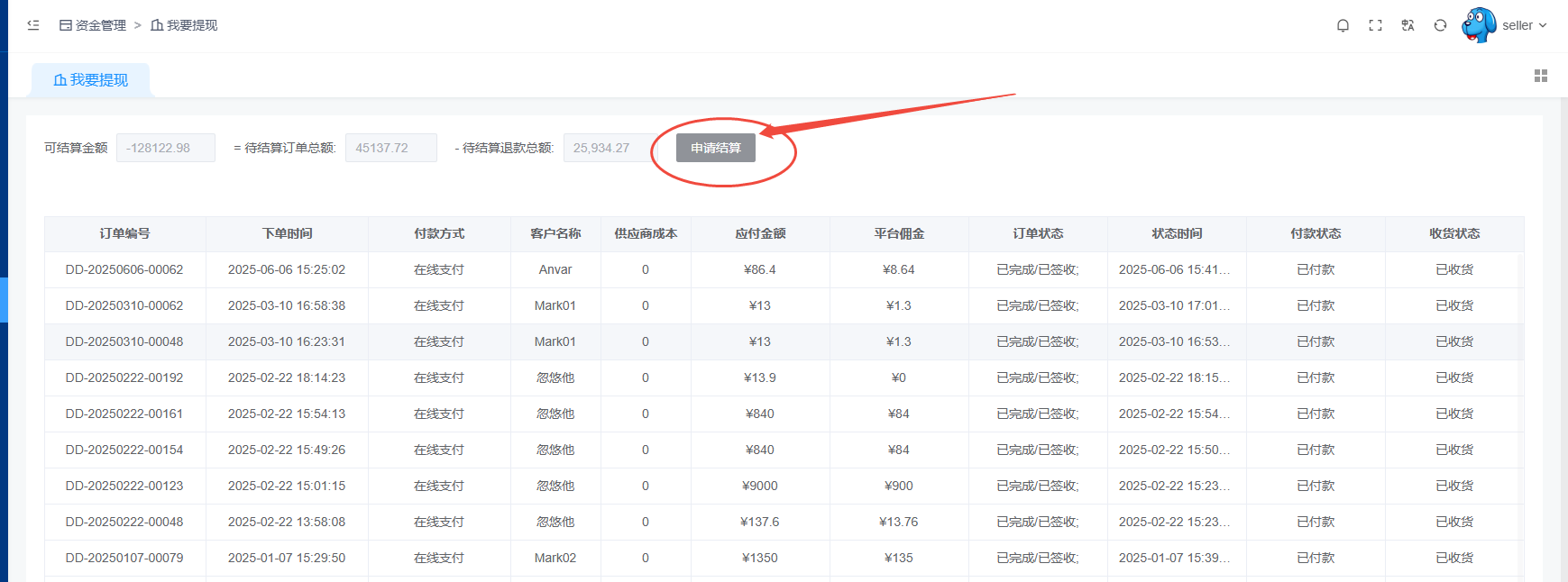Click the blue dog avatar
This screenshot has width=1568, height=582.
[1479, 25]
